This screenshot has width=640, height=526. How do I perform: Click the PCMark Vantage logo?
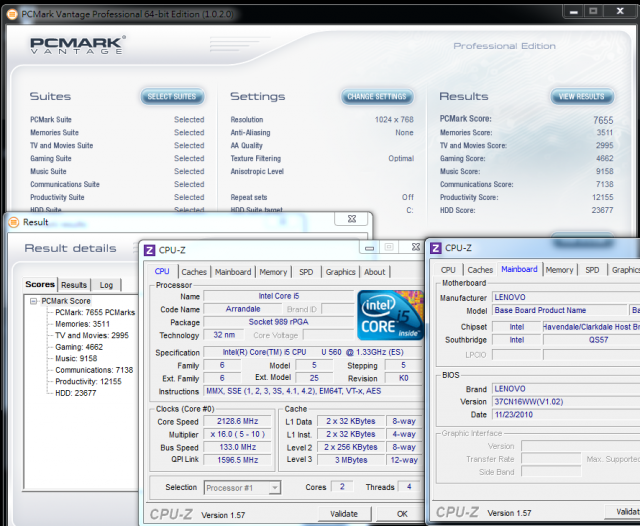coord(78,45)
